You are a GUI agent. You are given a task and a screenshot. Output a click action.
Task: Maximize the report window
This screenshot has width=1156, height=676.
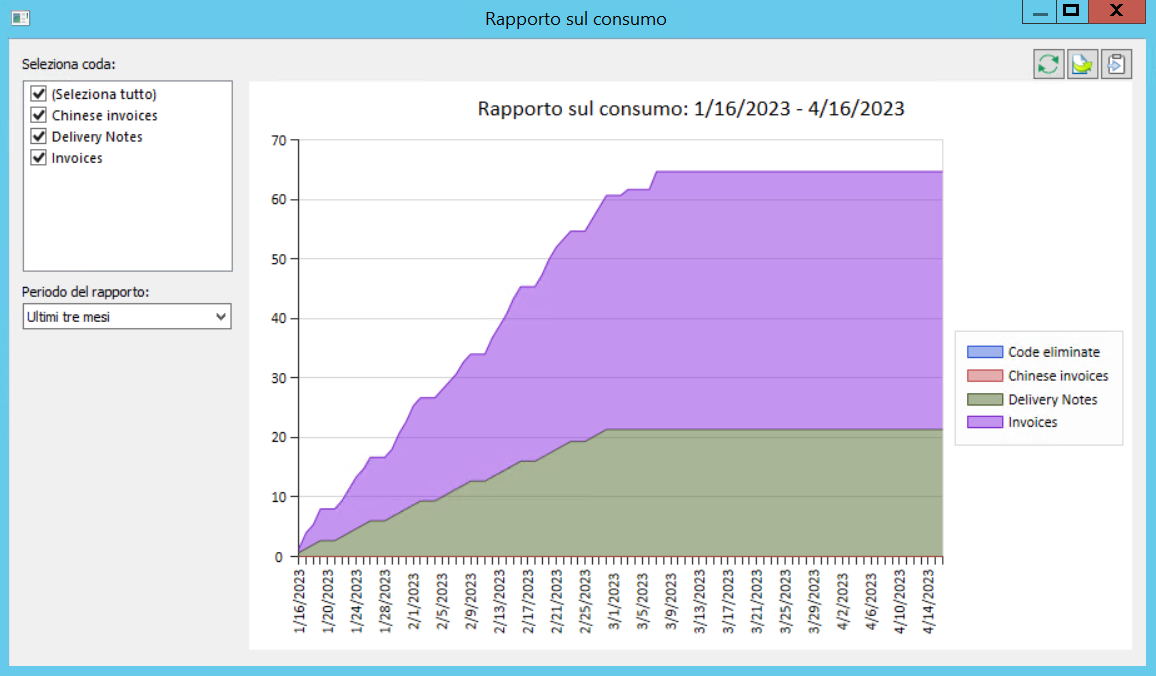click(1071, 12)
